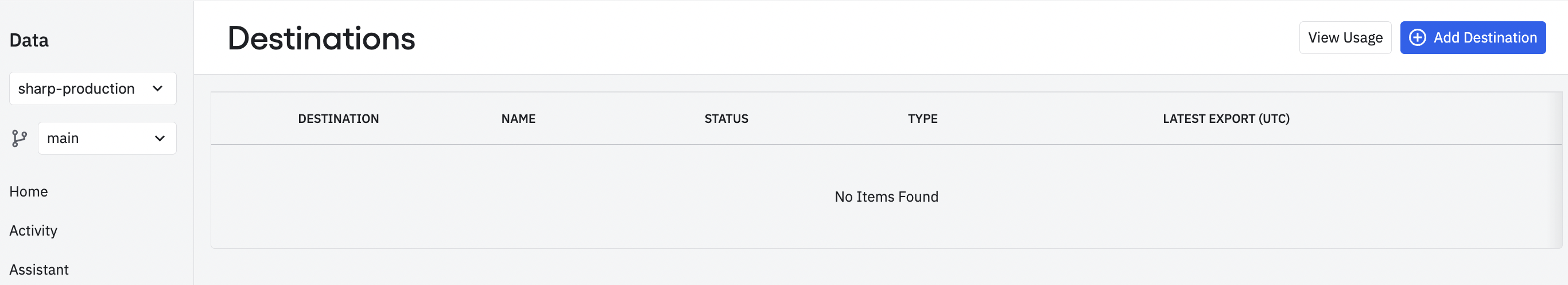Viewport: 1568px width, 285px height.
Task: Click the TYPE column header
Action: point(922,119)
